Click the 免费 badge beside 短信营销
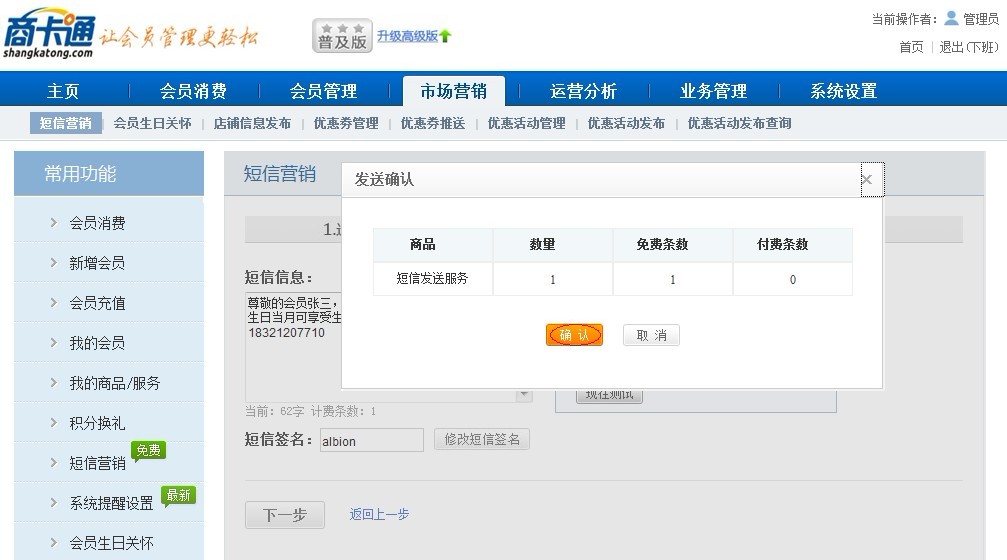1007x560 pixels. click(x=149, y=451)
